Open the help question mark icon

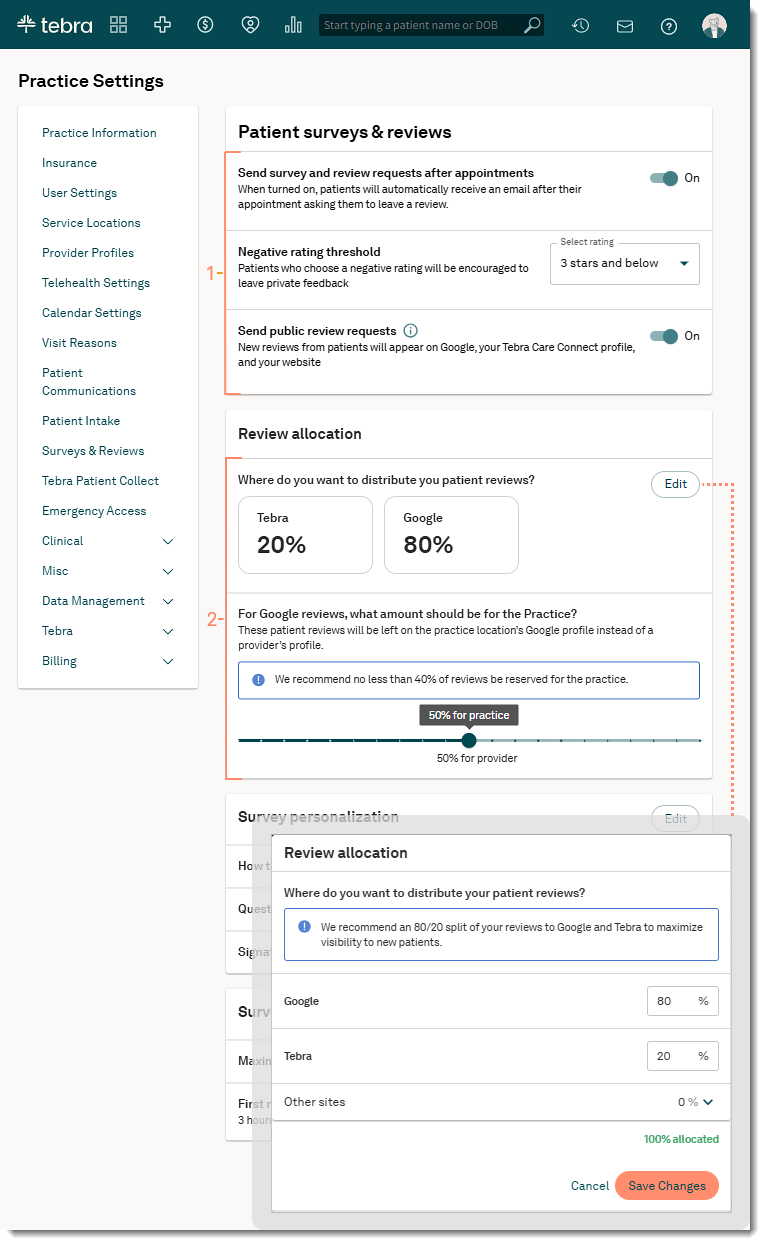(x=669, y=26)
